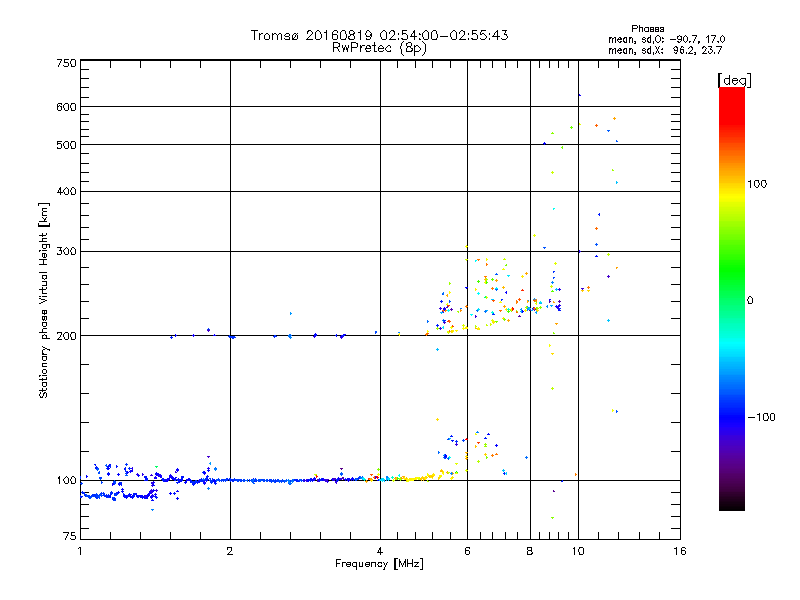800x600 pixels.
Task: Click the plot title 'Tromsø 20160819 02:54:00-02:55:43'
Action: pyautogui.click(x=379, y=35)
